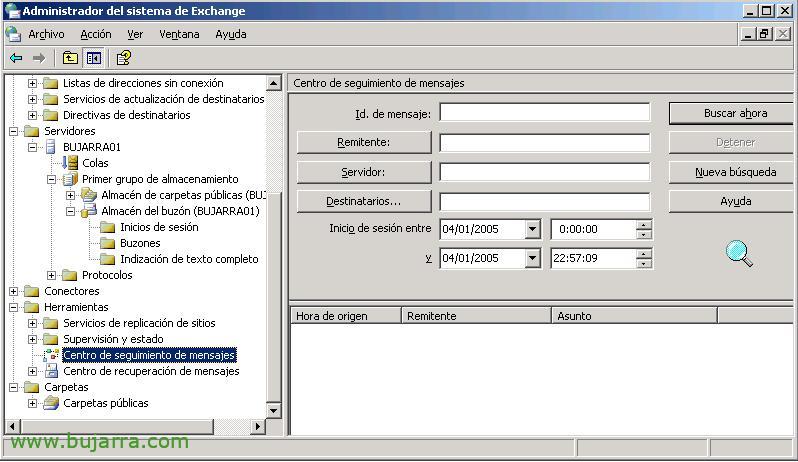Click the BUJARRA01 server icon
798x462 pixels.
pyautogui.click(x=51, y=147)
